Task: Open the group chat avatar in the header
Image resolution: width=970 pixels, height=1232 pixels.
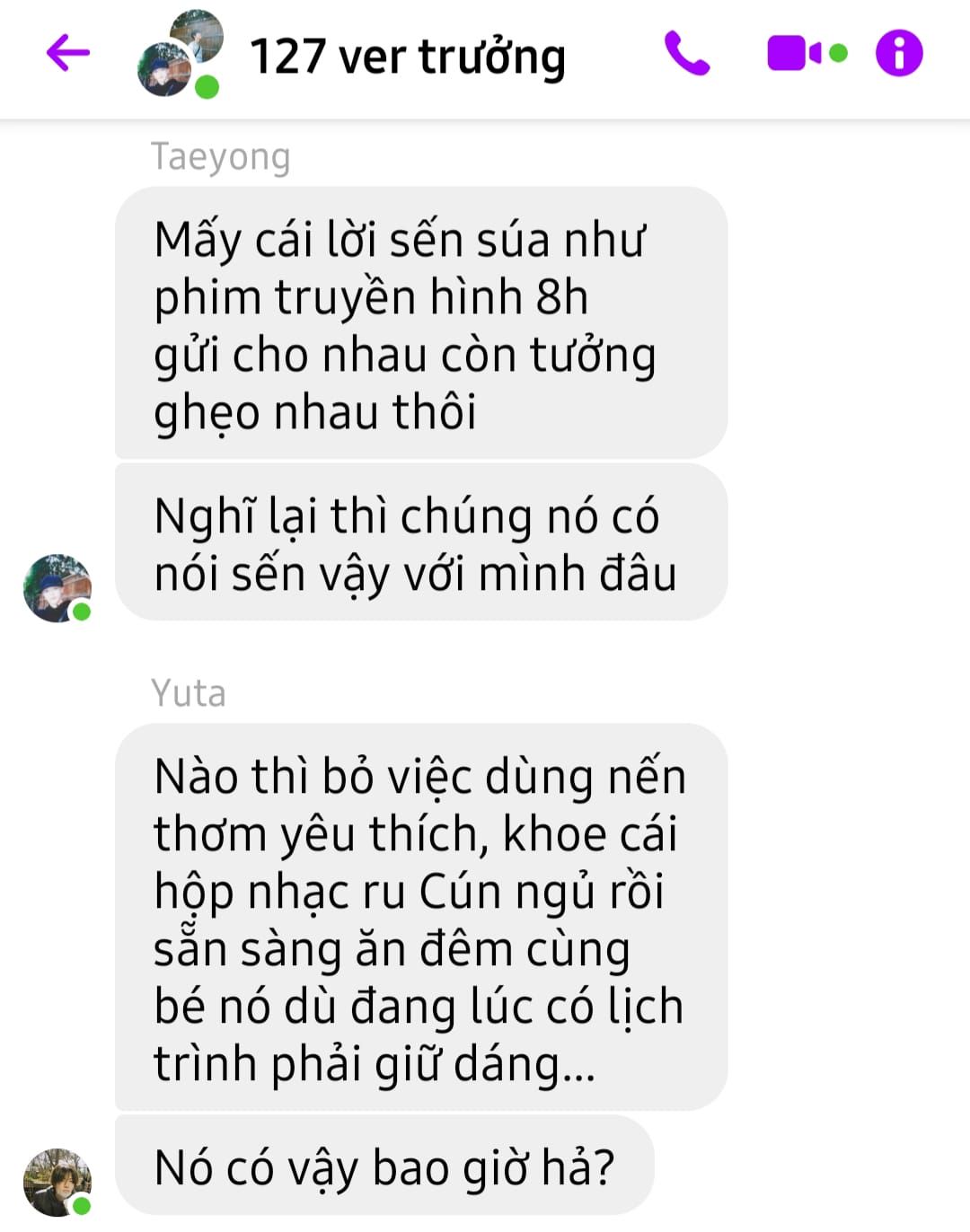Action: point(180,53)
